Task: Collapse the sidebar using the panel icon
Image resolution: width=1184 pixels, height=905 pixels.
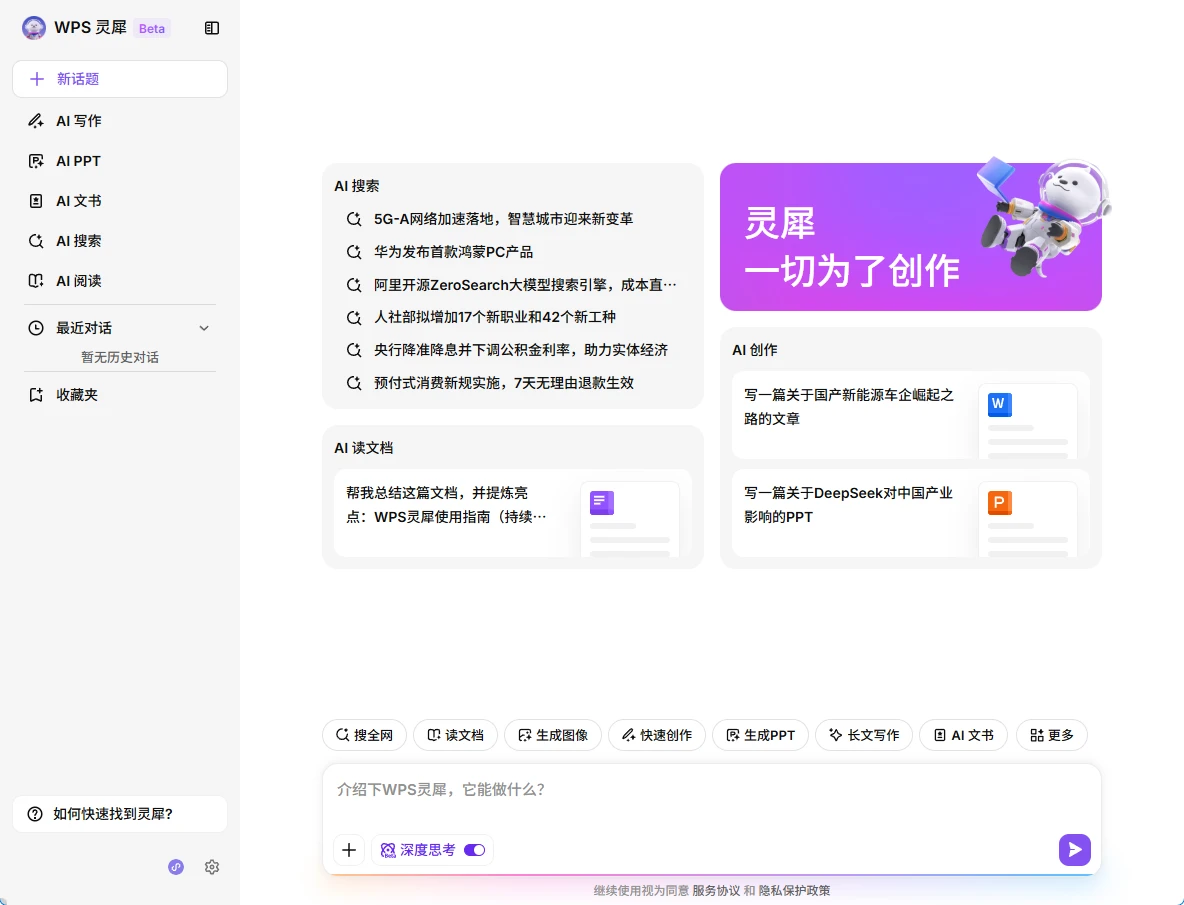Action: [x=212, y=28]
